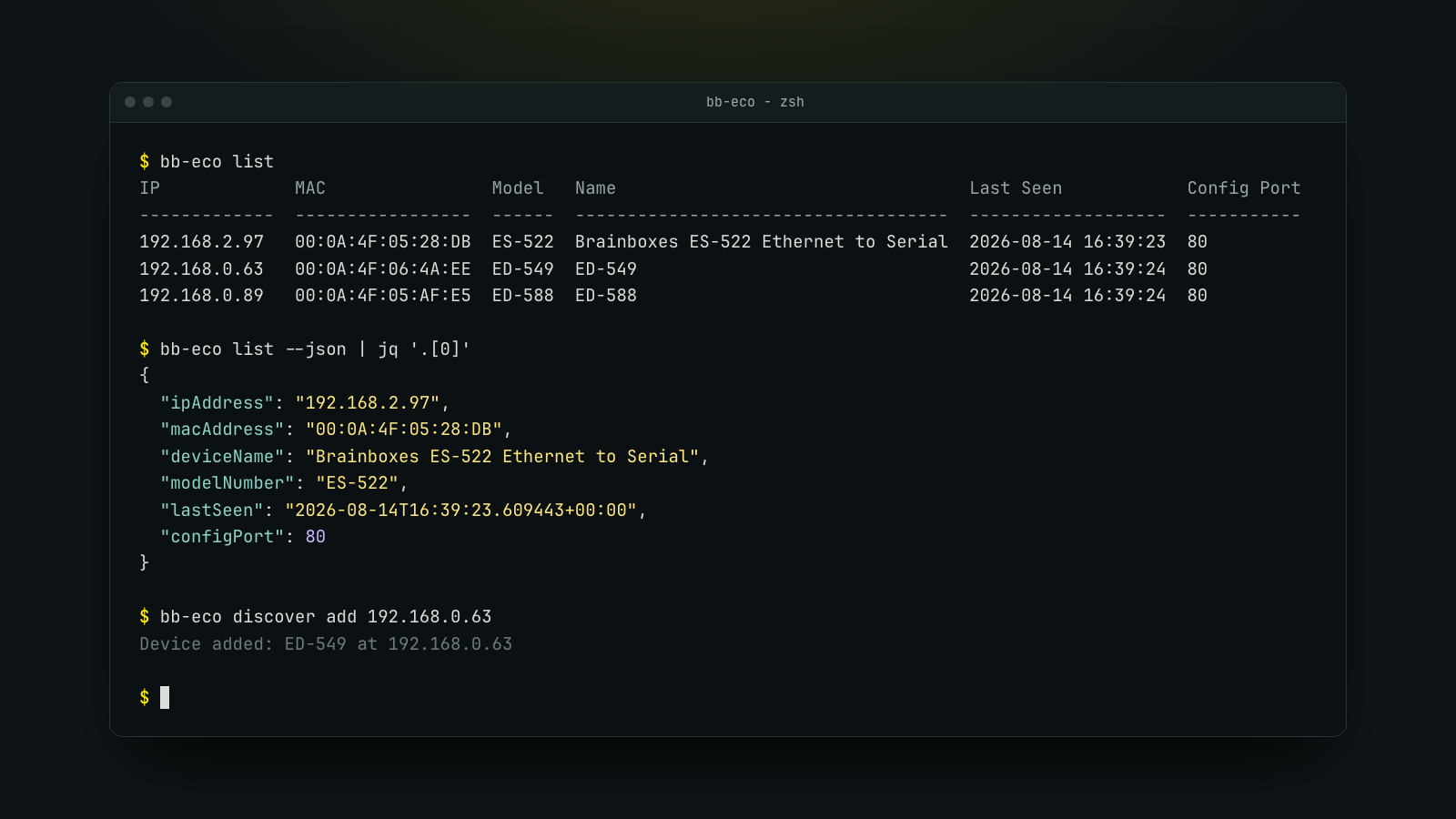
Task: Click the table Name cell "Brainboxes ES-522 Ethernet to Serial"
Action: coord(762,242)
